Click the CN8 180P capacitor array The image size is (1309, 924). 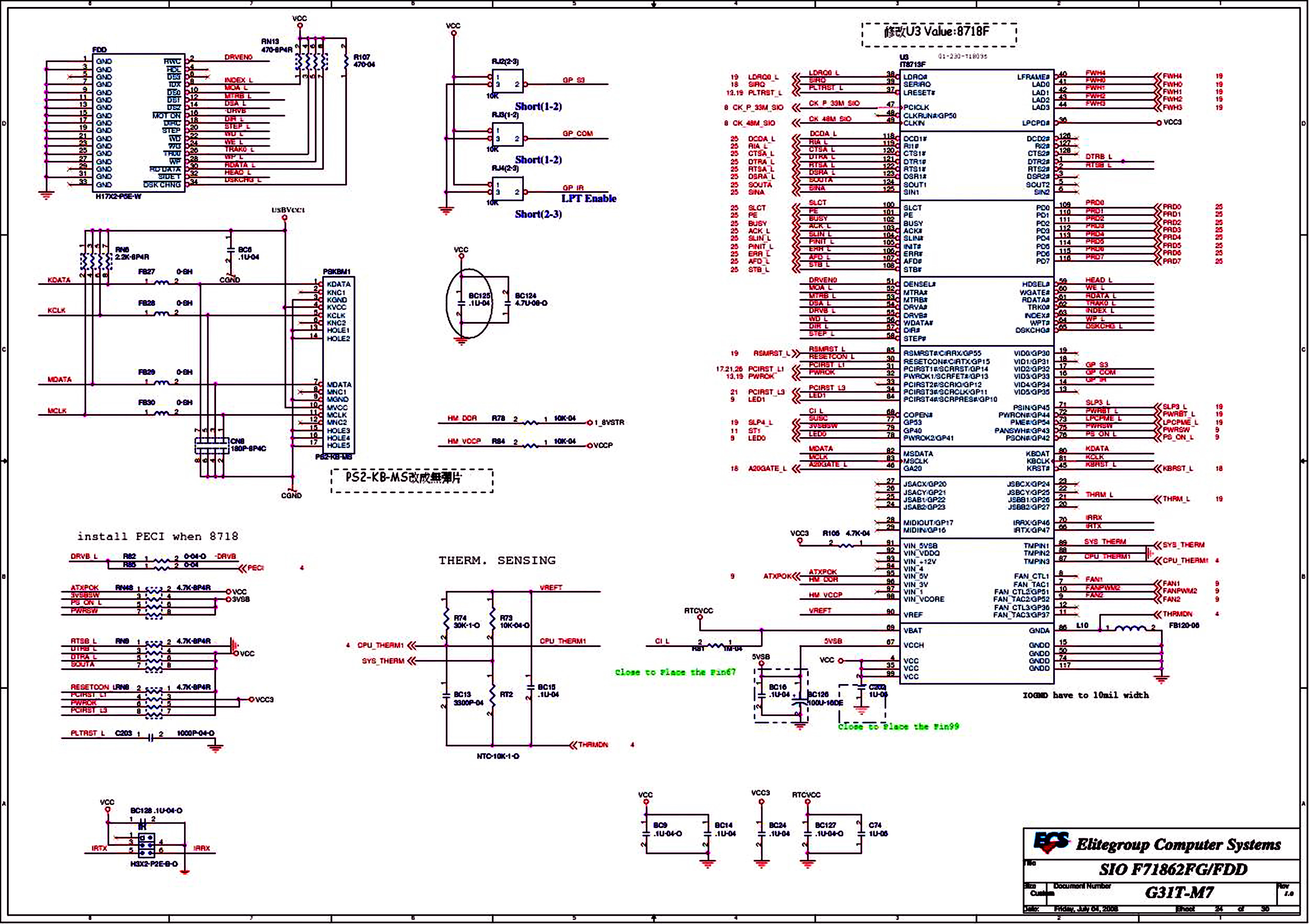coord(212,445)
